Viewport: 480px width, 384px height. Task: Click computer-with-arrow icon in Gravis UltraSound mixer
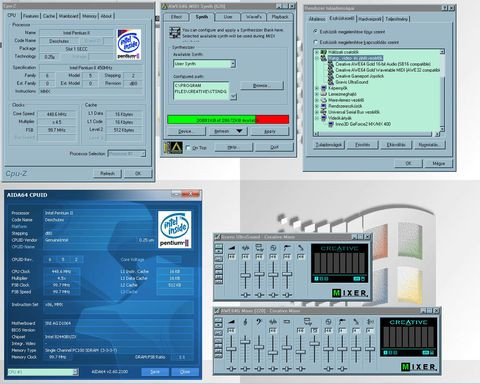pyautogui.click(x=259, y=248)
